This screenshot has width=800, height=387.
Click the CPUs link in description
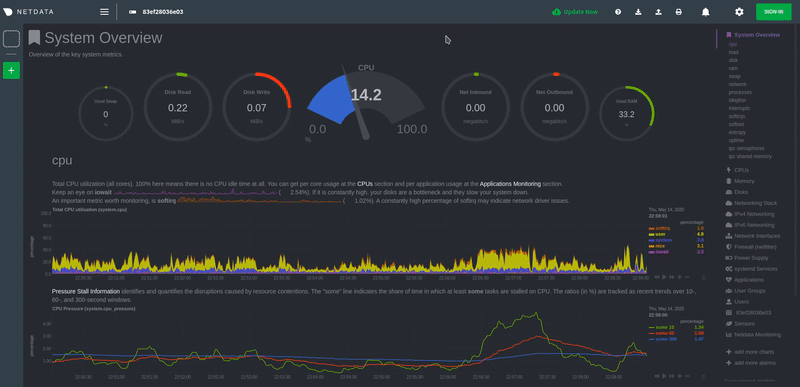365,184
